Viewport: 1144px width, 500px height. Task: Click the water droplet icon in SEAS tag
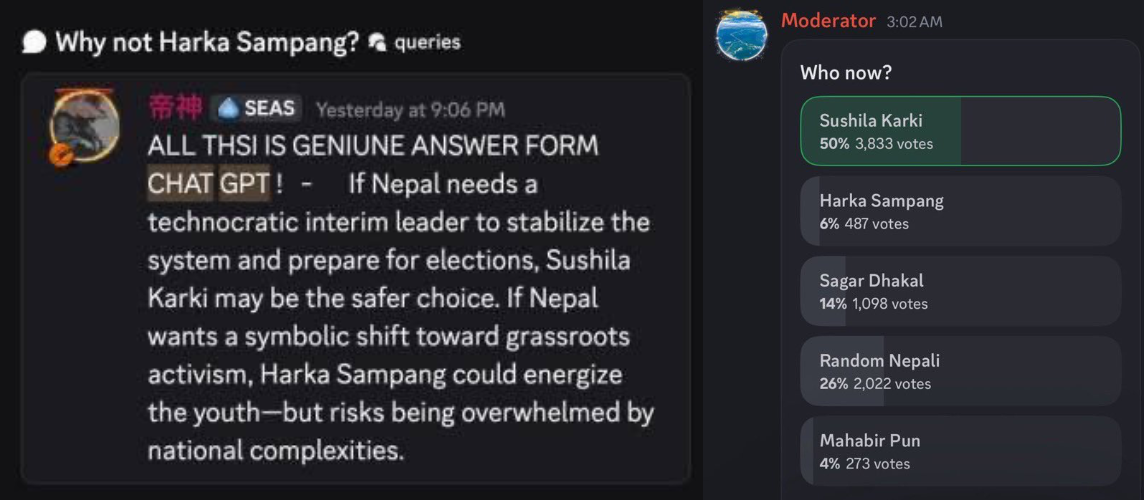tap(227, 108)
